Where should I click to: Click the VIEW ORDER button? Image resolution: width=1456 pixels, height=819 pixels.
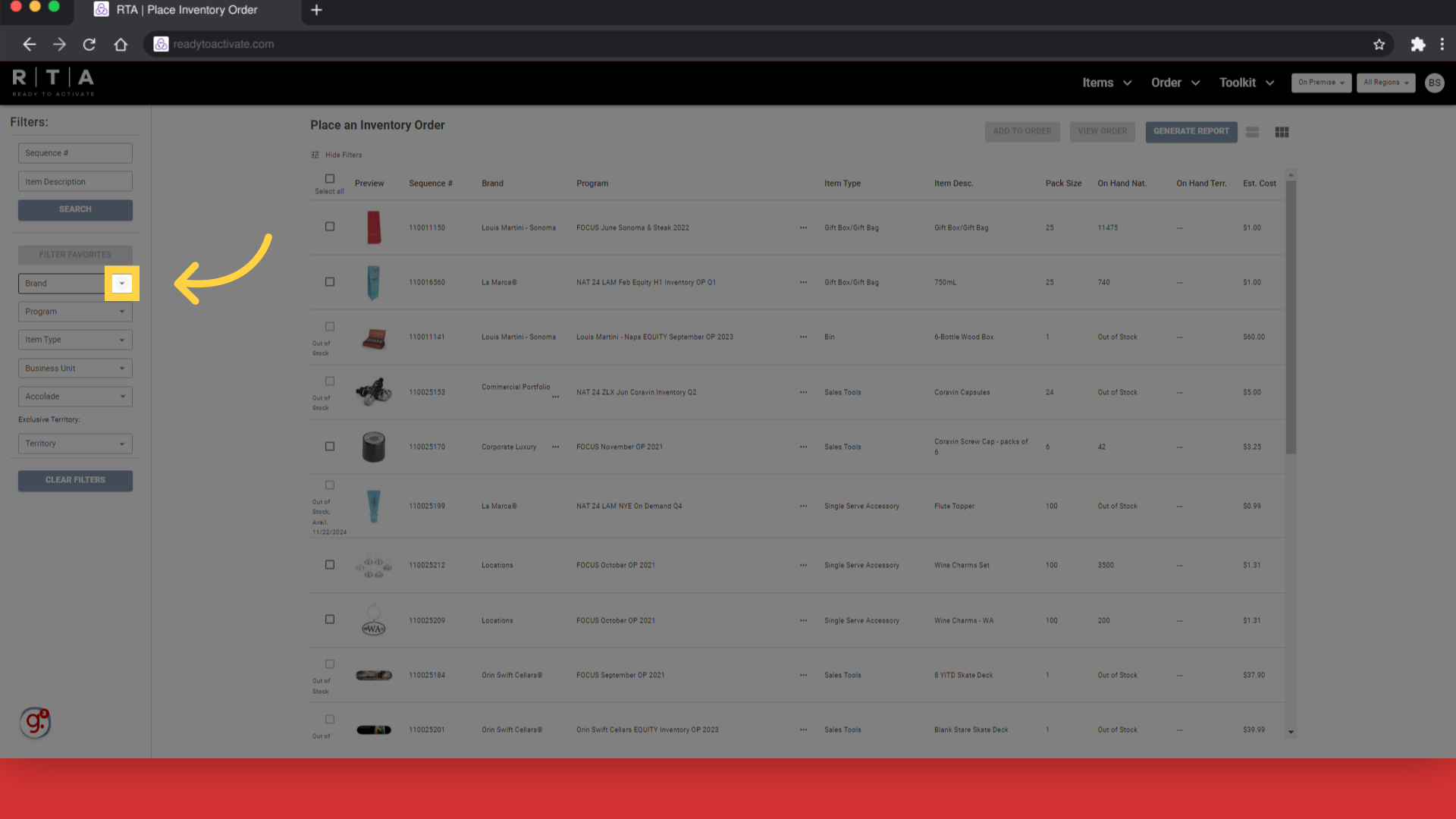pyautogui.click(x=1103, y=131)
